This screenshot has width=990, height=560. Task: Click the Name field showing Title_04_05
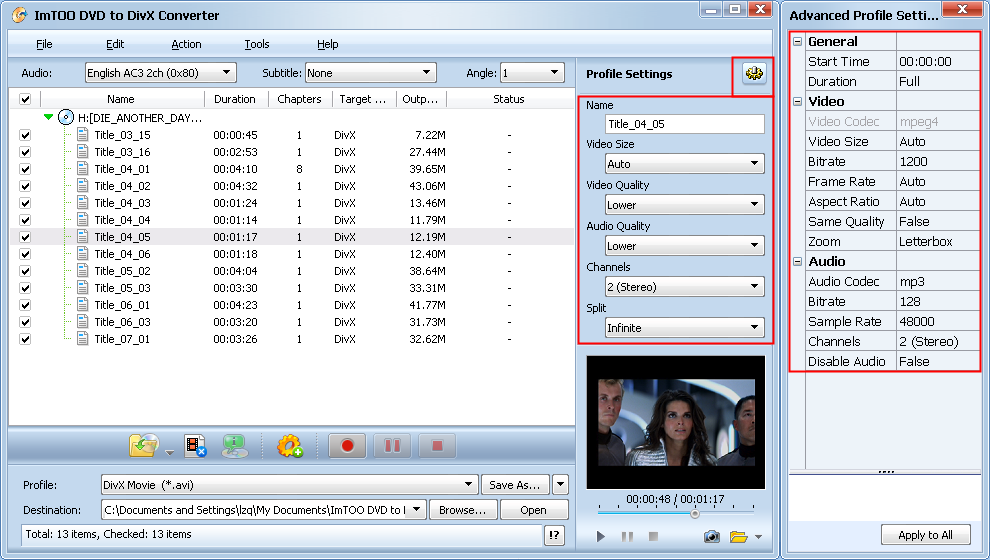tap(684, 124)
